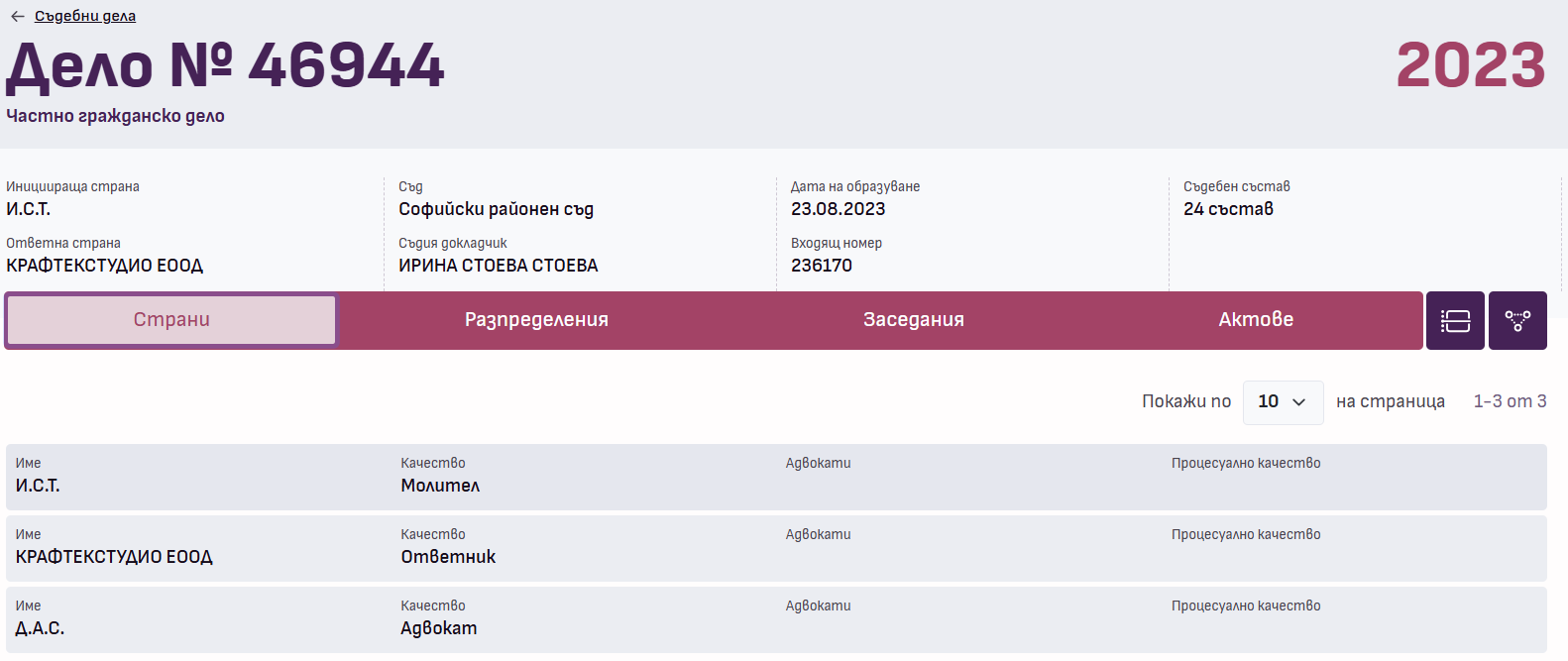Click the formation date 23.08.2023
The width and height of the screenshot is (1568, 661).
838,209
